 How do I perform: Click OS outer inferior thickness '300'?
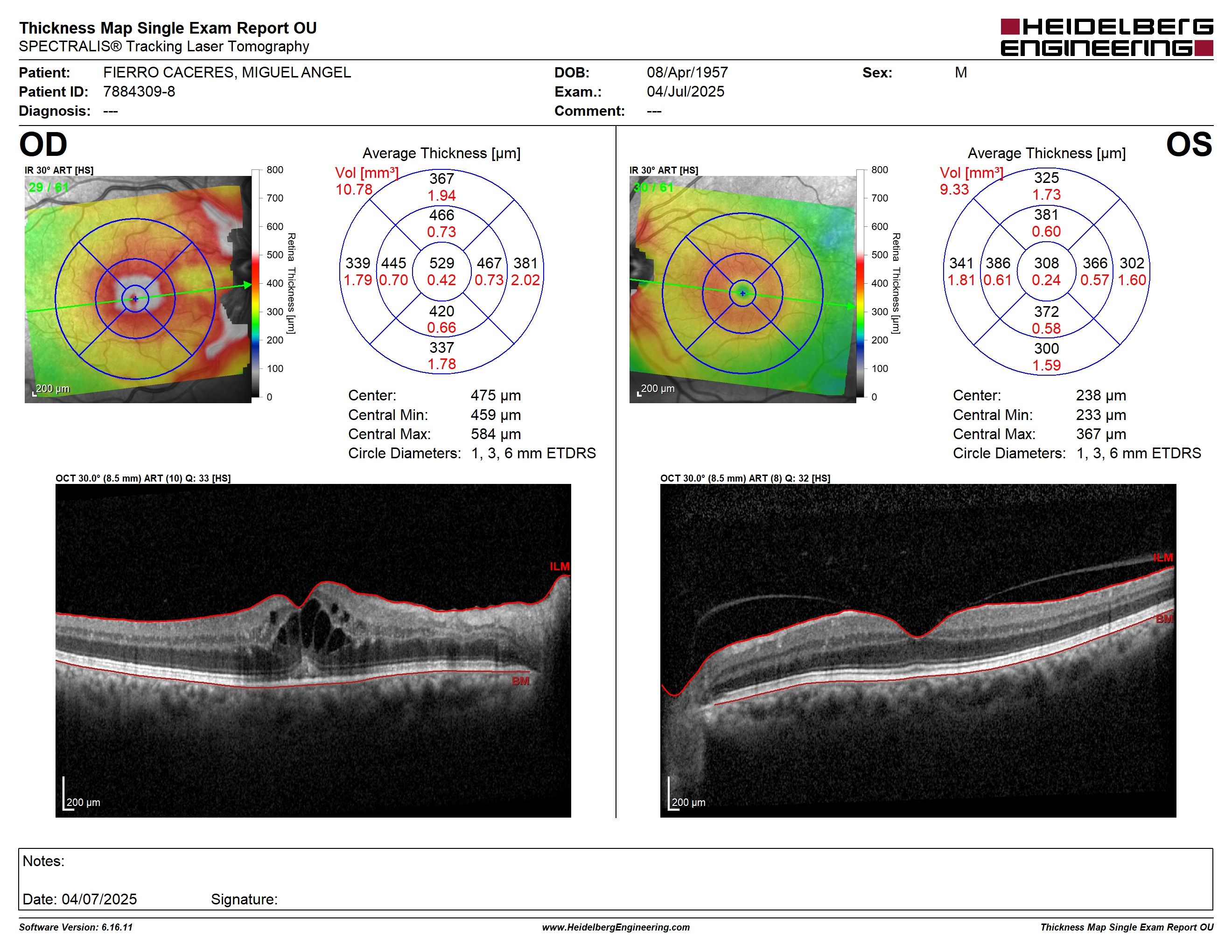[1046, 349]
